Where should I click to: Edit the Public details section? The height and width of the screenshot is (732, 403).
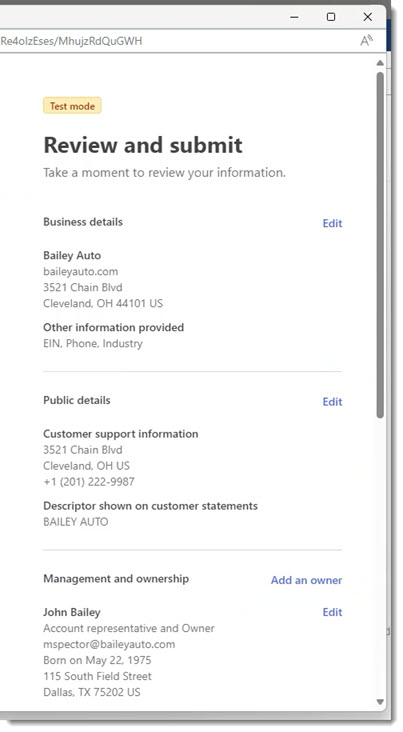tap(332, 401)
